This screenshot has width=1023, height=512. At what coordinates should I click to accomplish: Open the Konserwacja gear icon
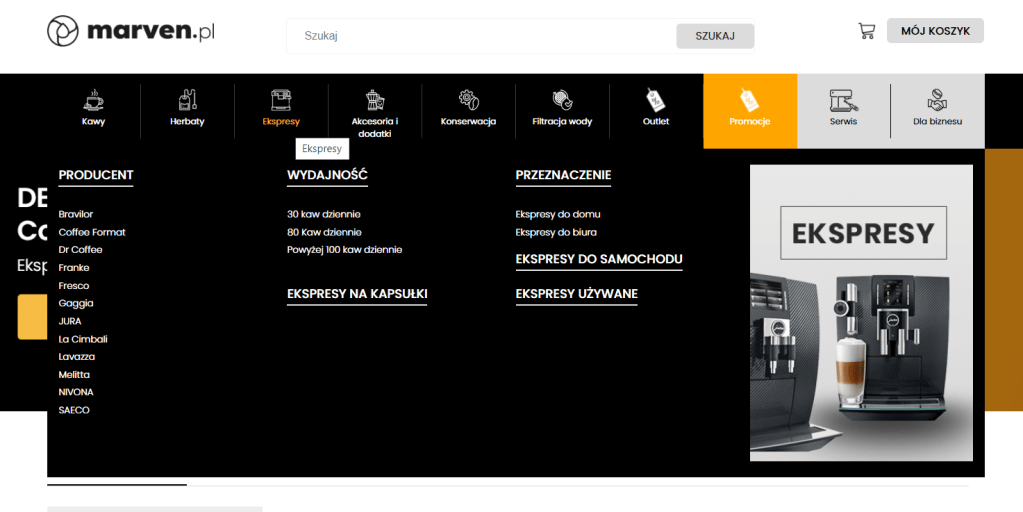[468, 99]
